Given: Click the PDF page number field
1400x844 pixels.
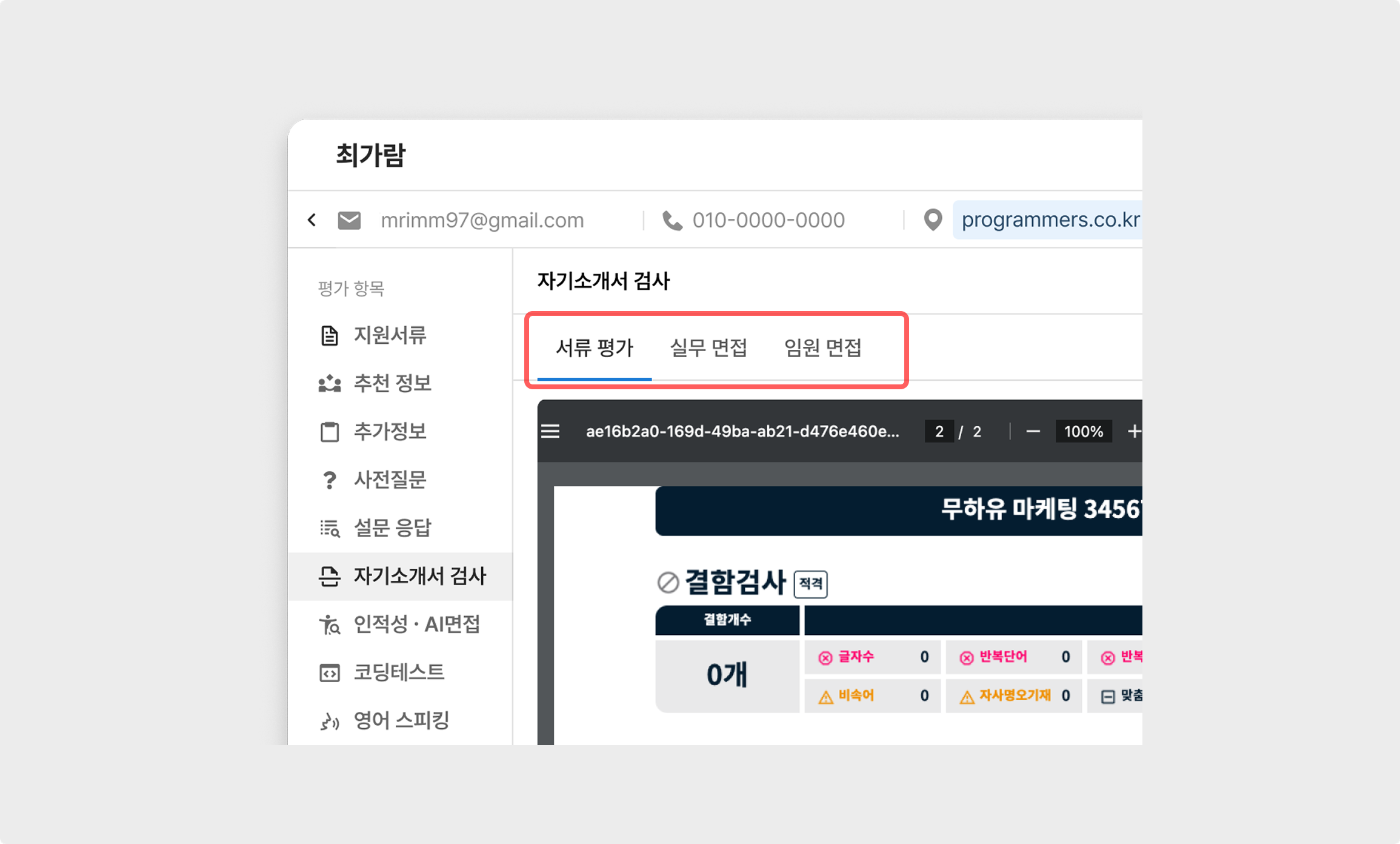Looking at the screenshot, I should pyautogui.click(x=939, y=432).
